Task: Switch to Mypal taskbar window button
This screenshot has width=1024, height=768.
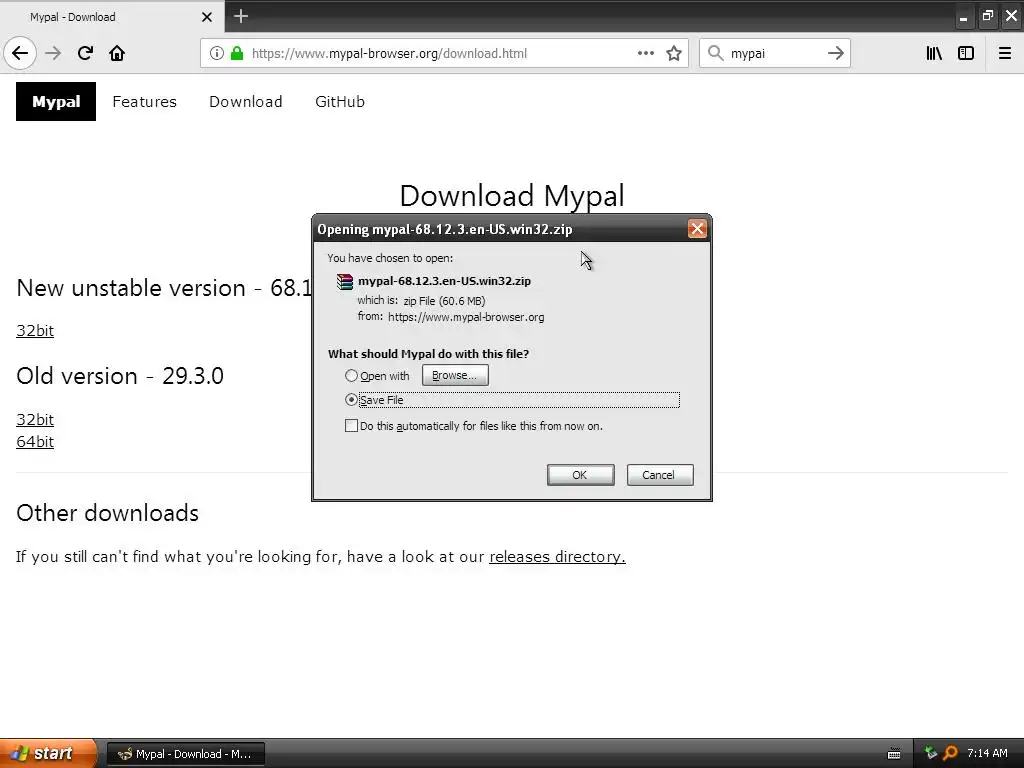Action: point(186,754)
